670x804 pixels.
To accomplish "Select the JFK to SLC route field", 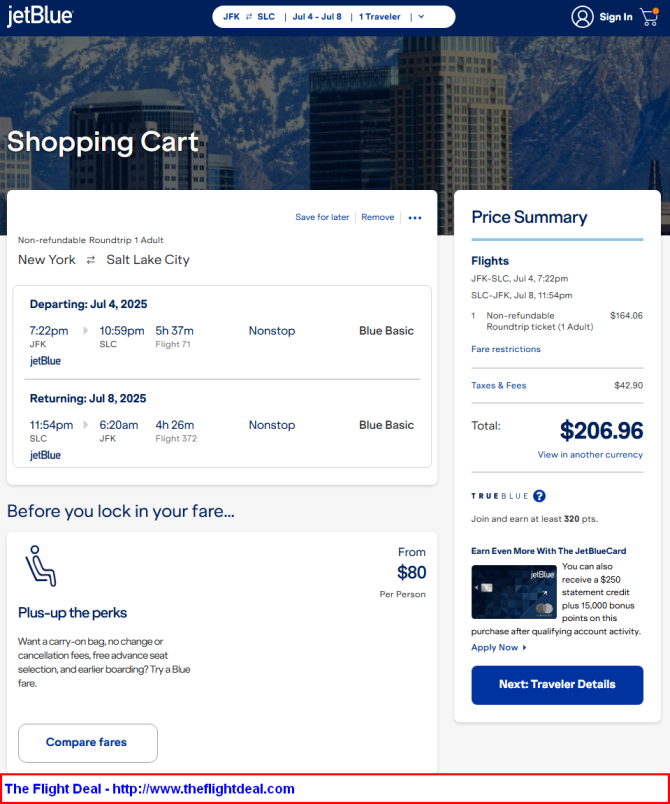I will pos(249,17).
